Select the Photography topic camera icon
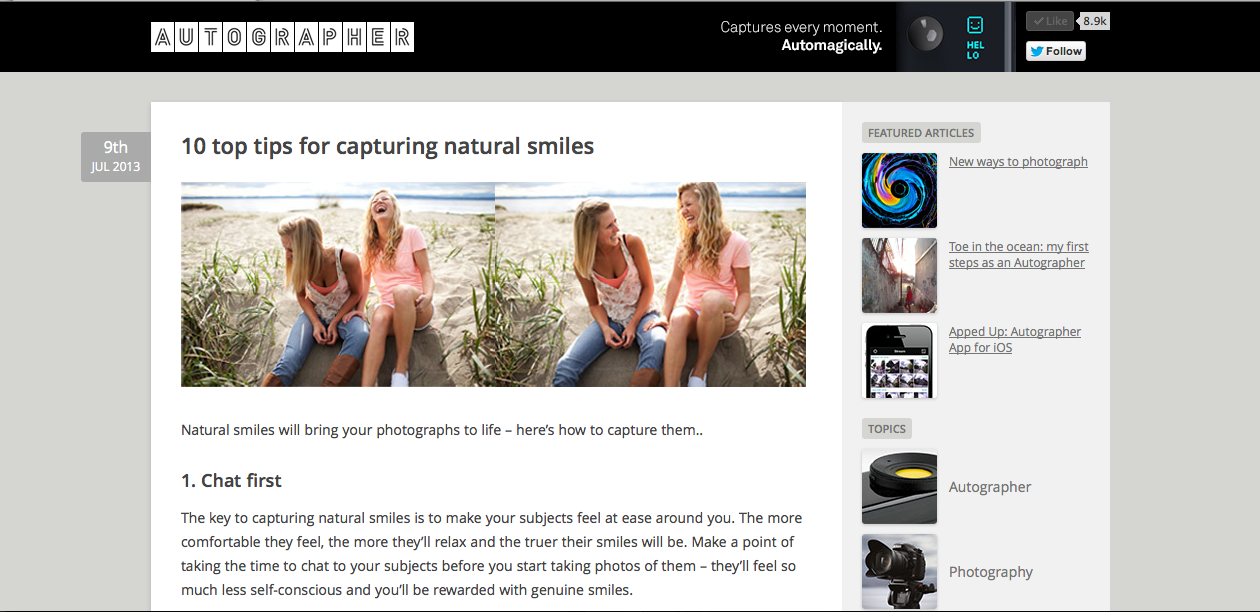 click(899, 571)
